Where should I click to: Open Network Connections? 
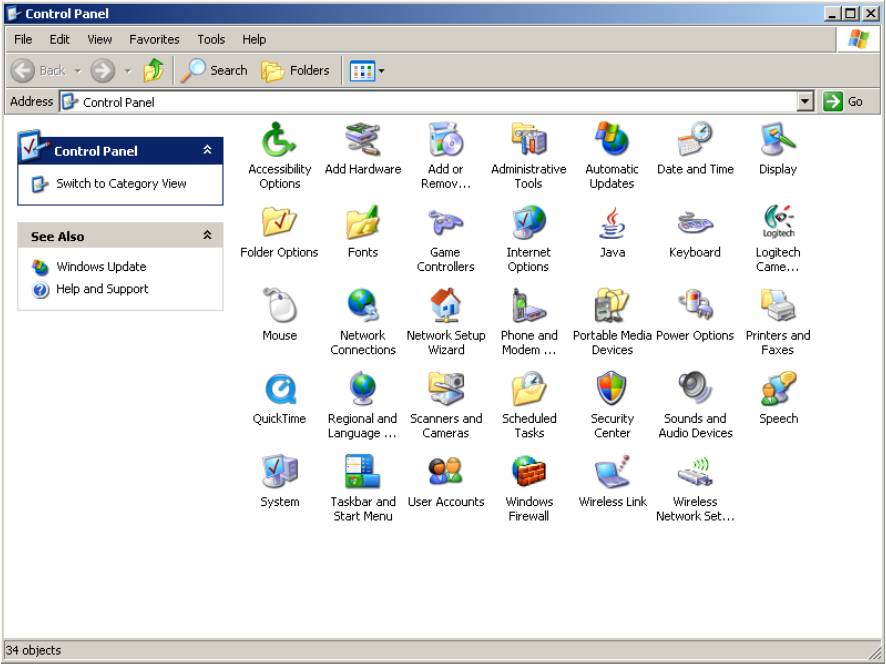[363, 322]
